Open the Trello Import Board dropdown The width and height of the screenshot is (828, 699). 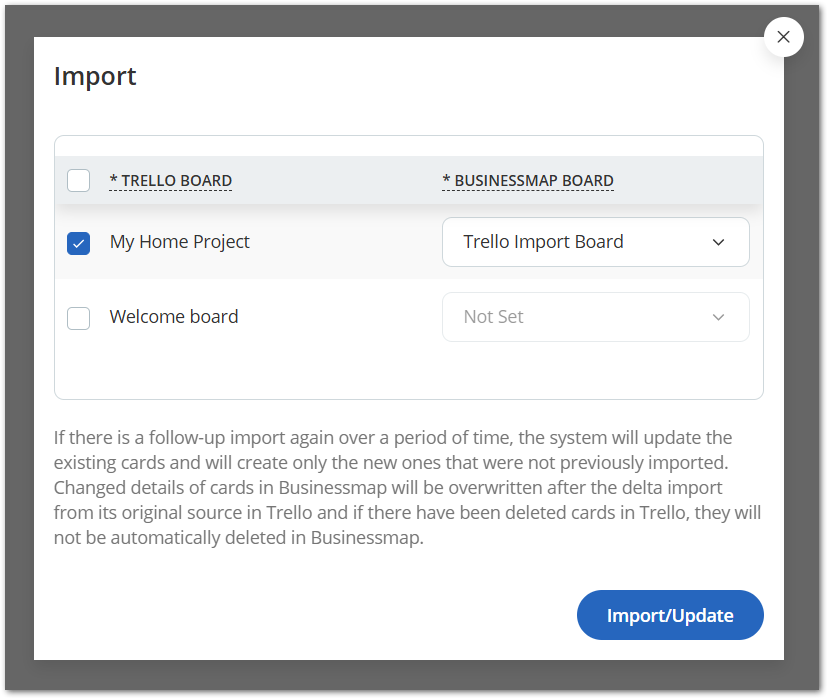[595, 242]
